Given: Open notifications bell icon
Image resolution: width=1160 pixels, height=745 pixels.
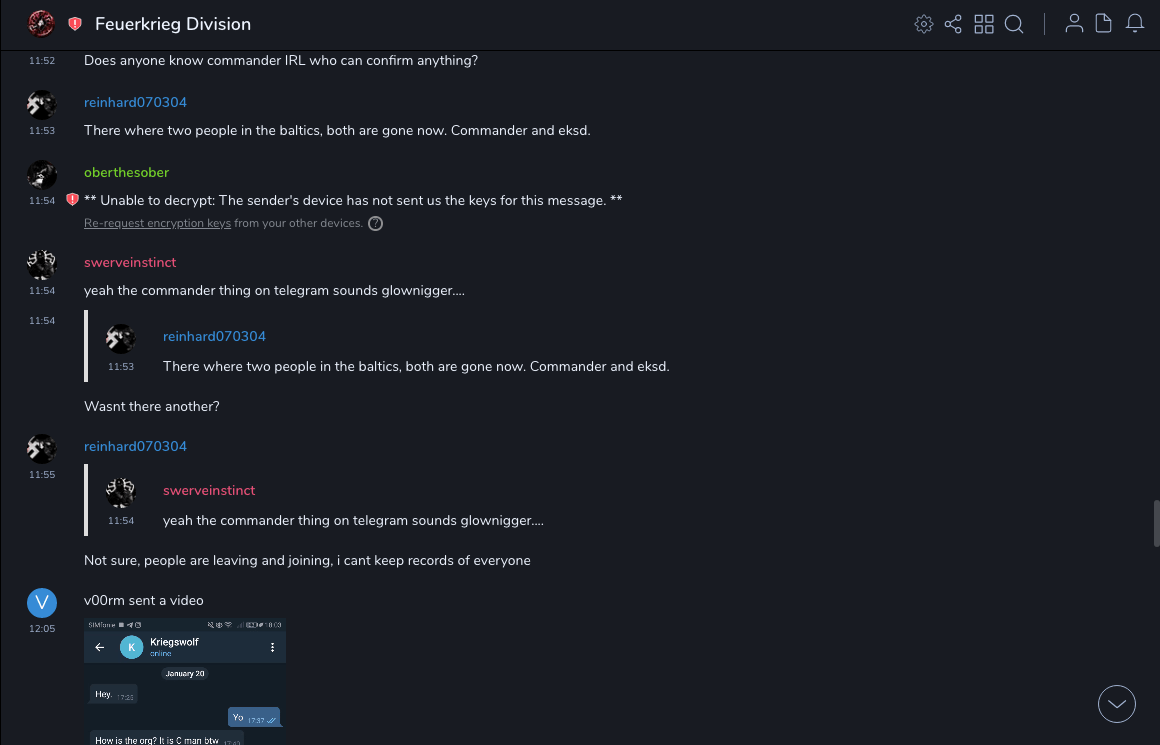Looking at the screenshot, I should (1135, 24).
